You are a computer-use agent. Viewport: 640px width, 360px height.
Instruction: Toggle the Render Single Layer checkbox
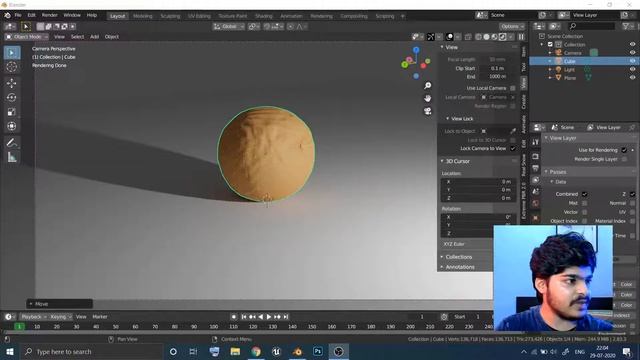[x=624, y=159]
